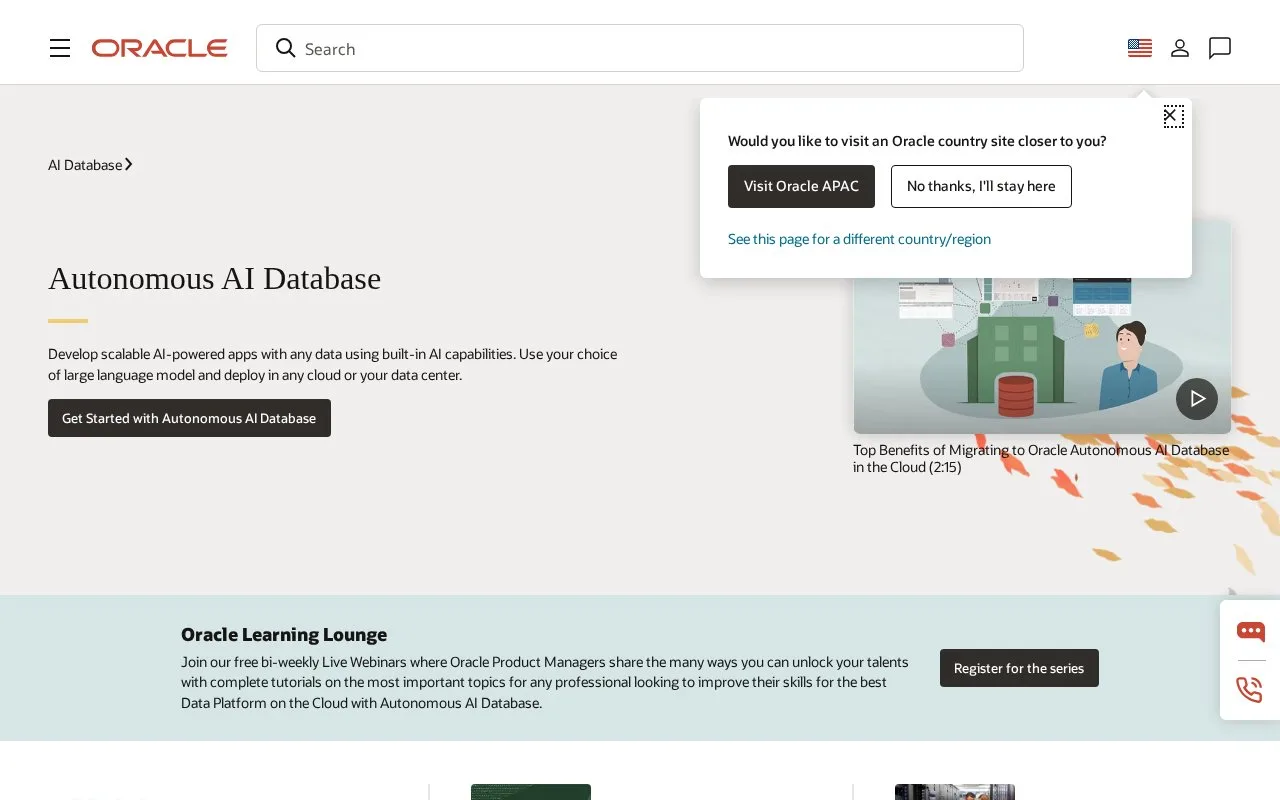Viewport: 1280px width, 800px height.
Task: Open the hamburger navigation menu
Action: click(x=60, y=48)
